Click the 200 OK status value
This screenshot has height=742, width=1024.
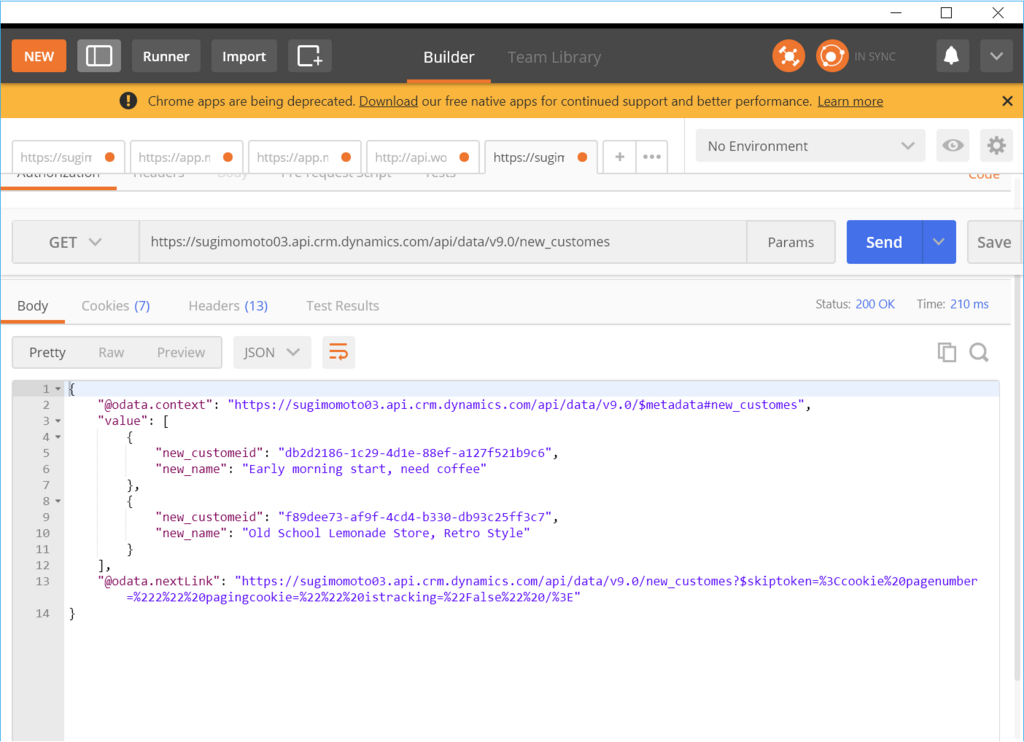pos(875,304)
